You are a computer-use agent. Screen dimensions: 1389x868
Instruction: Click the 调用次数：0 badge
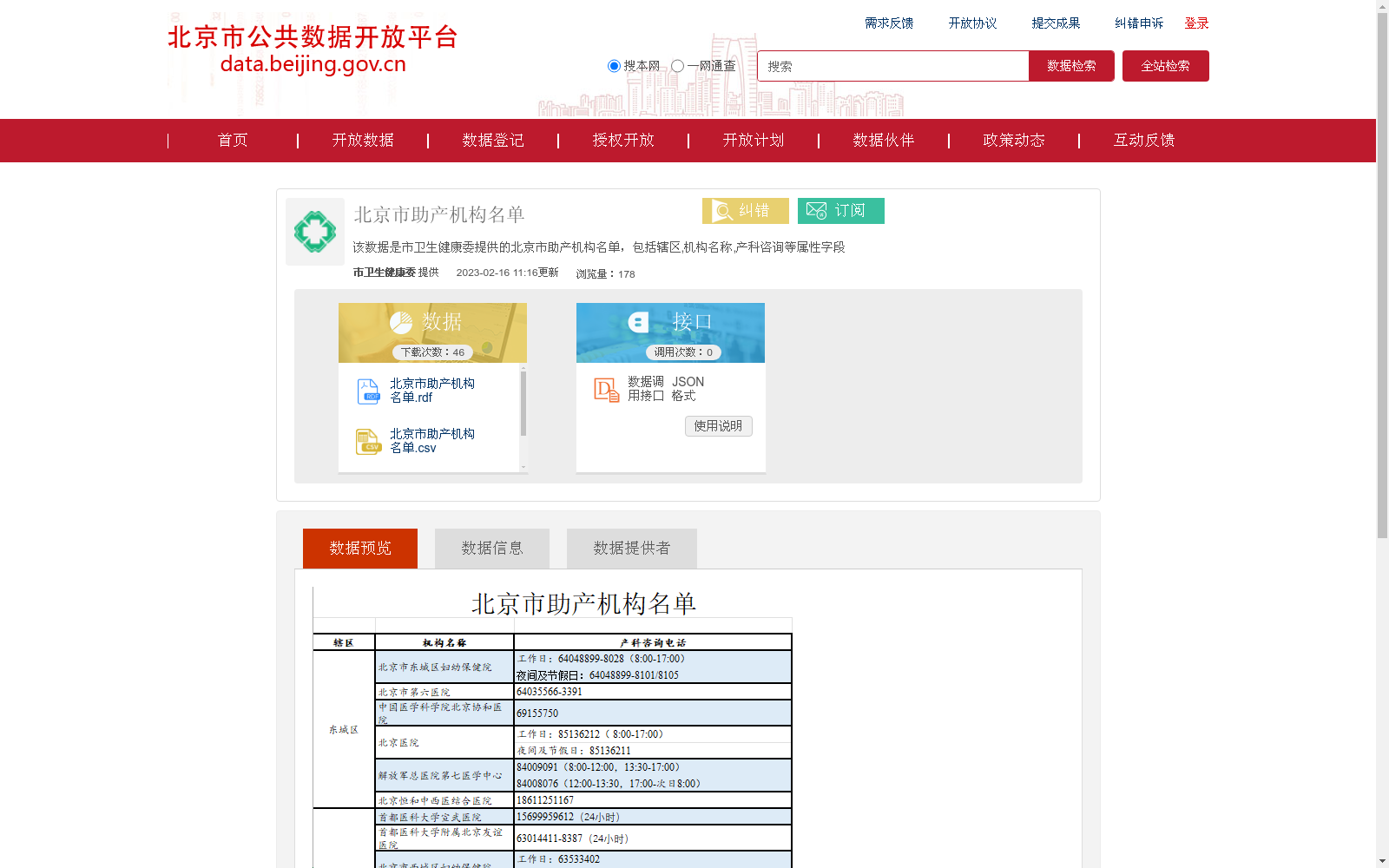[683, 352]
